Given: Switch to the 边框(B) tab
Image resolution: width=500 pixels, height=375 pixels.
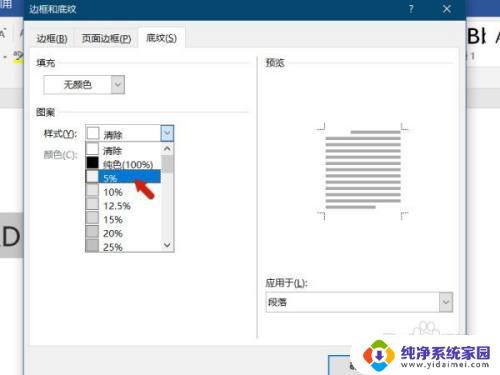Looking at the screenshot, I should tap(52, 39).
